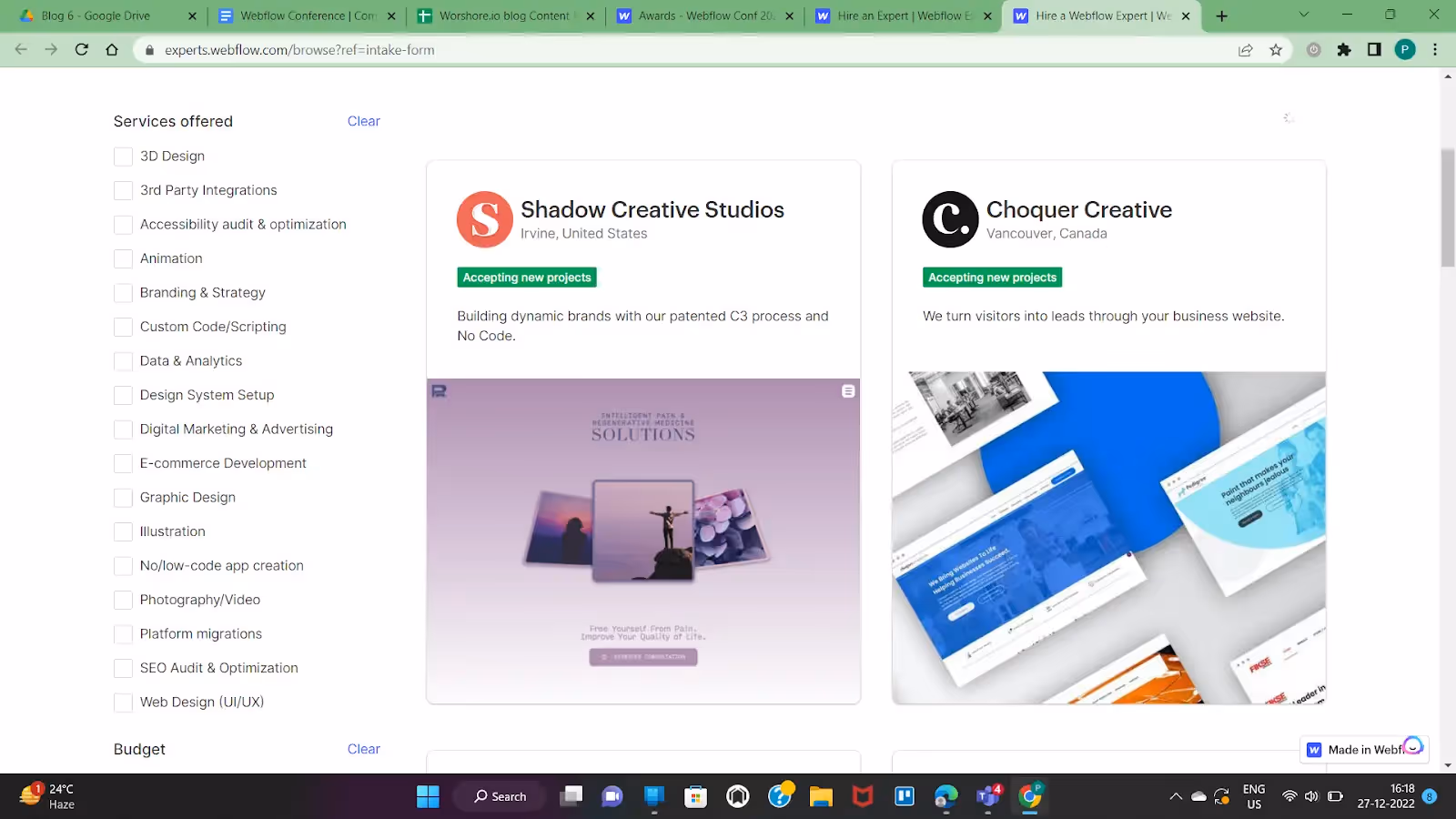Clear the Services offered filters
1456x819 pixels.
pyautogui.click(x=363, y=121)
